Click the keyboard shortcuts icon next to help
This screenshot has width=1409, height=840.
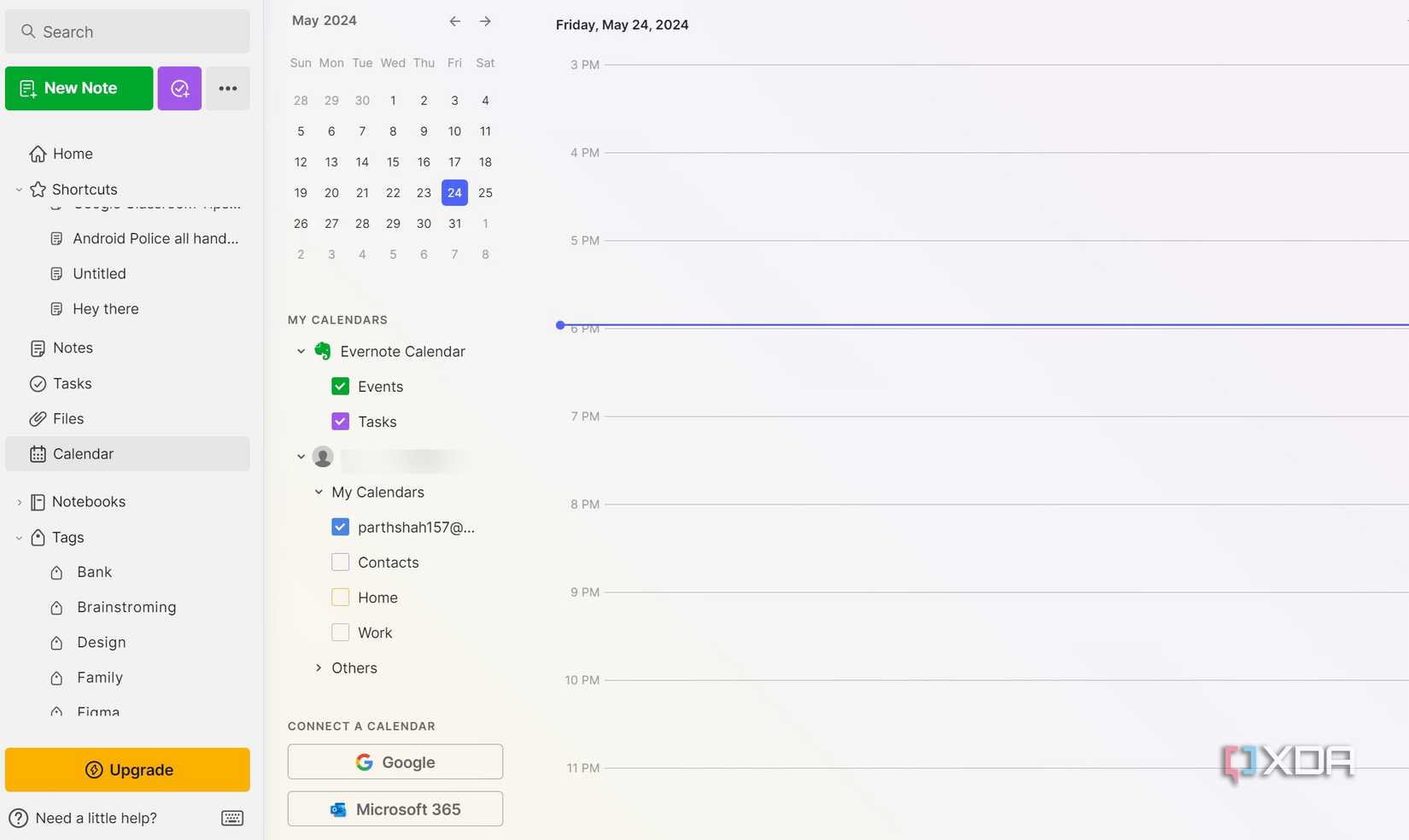pyautogui.click(x=231, y=818)
